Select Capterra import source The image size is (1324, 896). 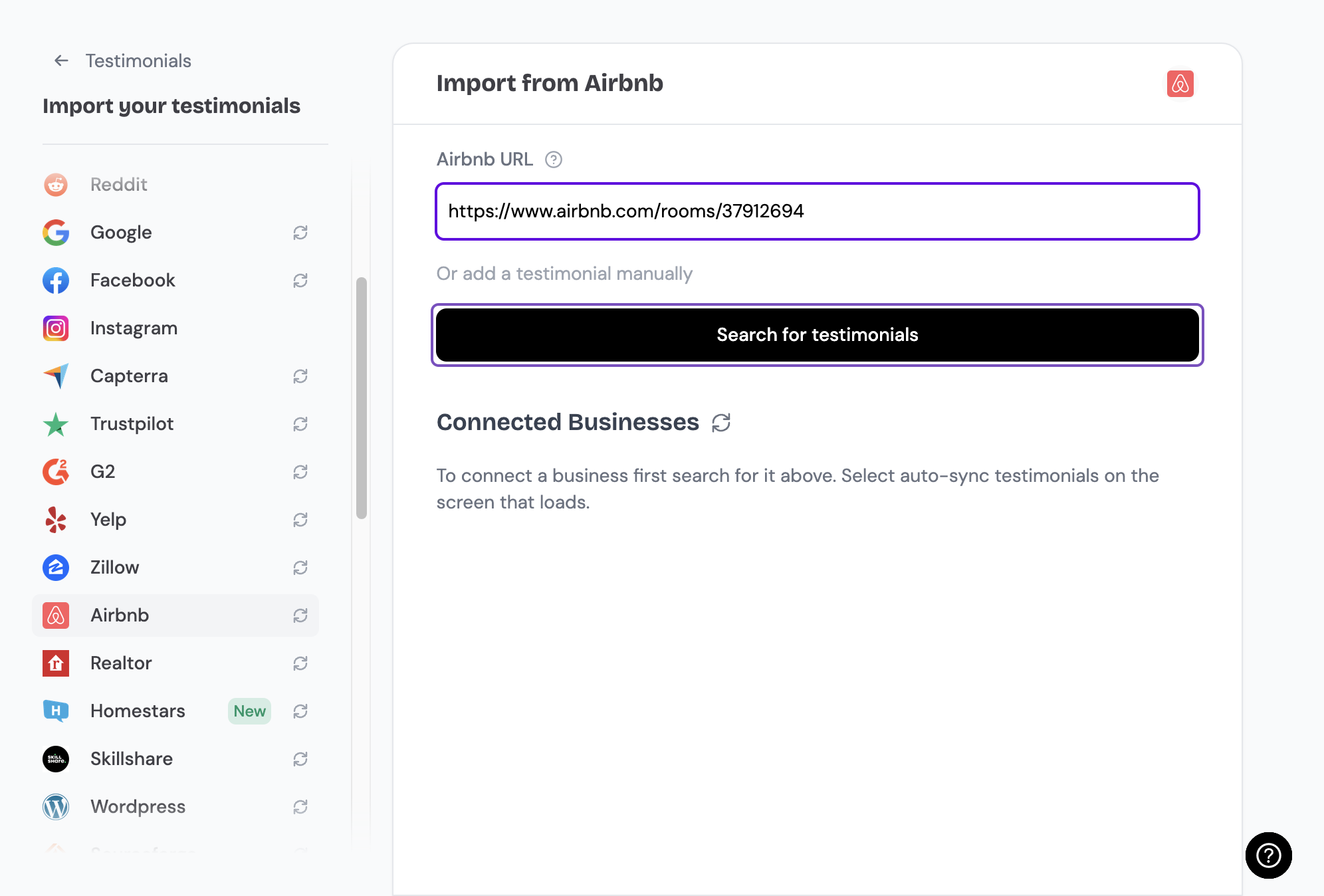click(x=175, y=376)
